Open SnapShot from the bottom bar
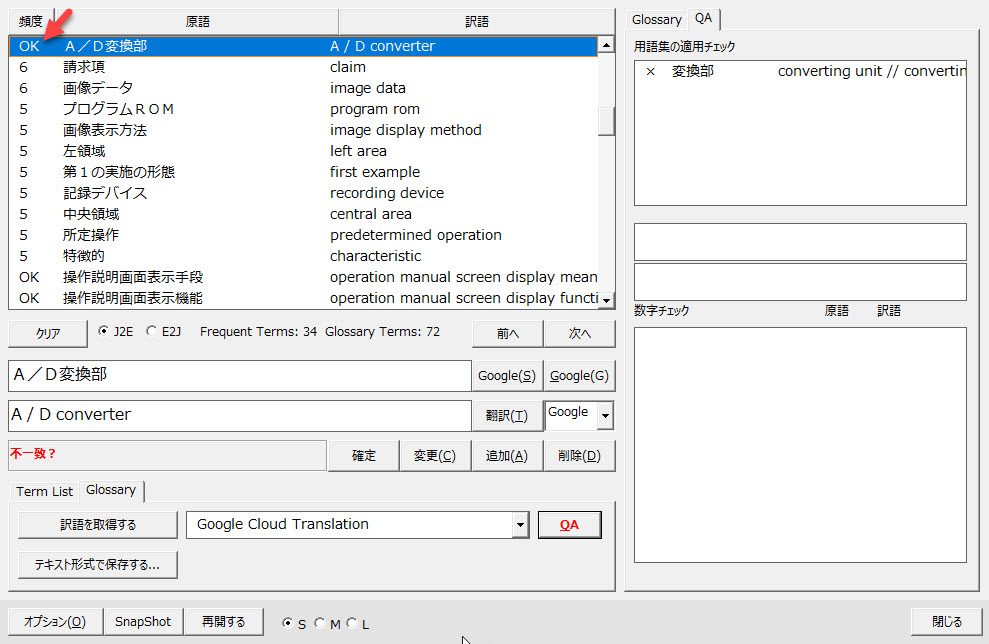 point(143,621)
